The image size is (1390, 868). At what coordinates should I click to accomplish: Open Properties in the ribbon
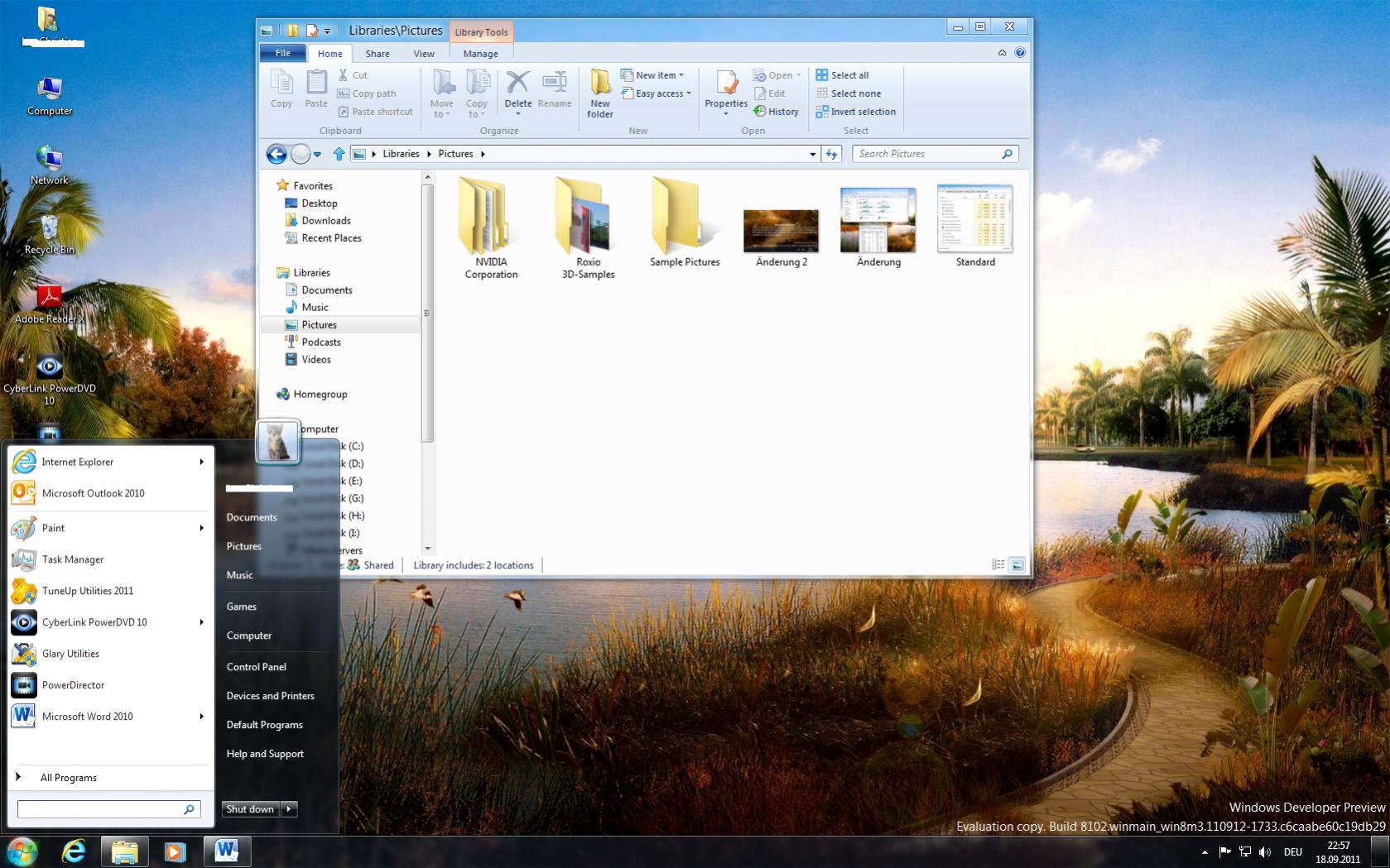coord(726,92)
